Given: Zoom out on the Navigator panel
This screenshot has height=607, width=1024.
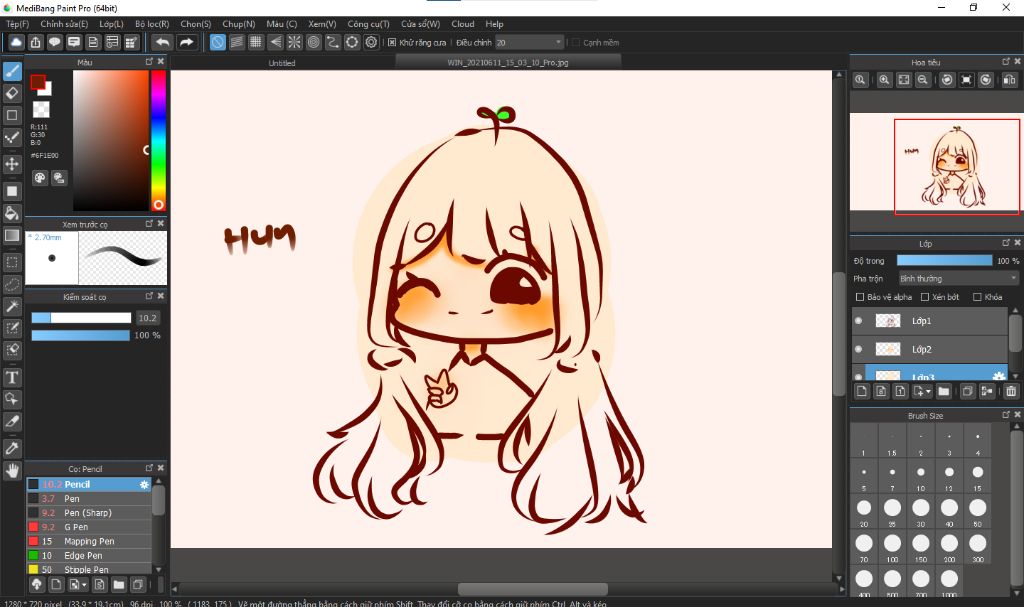Looking at the screenshot, I should (923, 80).
